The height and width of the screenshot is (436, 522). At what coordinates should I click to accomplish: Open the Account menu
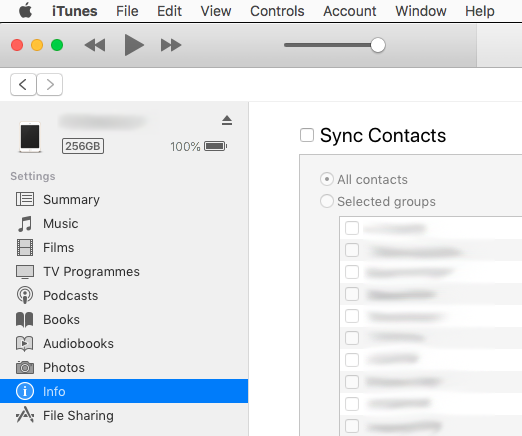click(x=350, y=11)
